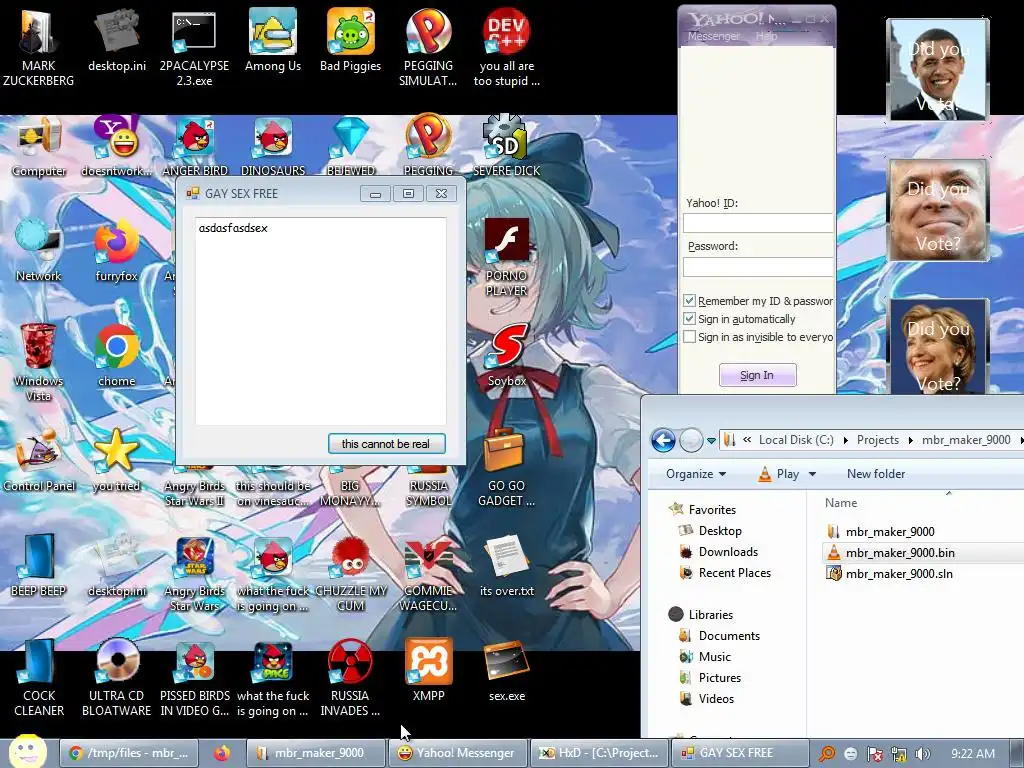
Task: Switch to the /tmp/files Chrome taskbar item
Action: point(129,753)
